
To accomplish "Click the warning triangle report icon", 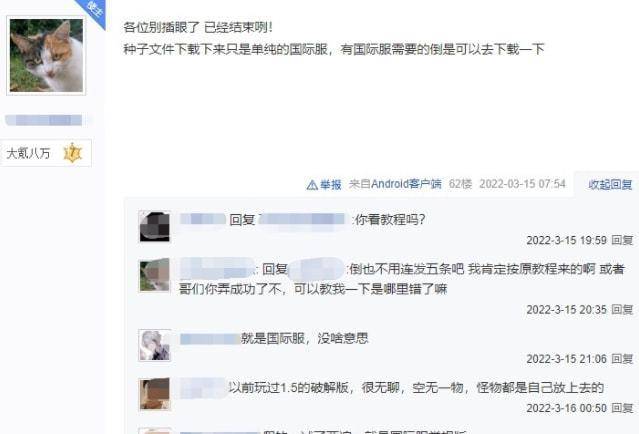I will [312, 185].
